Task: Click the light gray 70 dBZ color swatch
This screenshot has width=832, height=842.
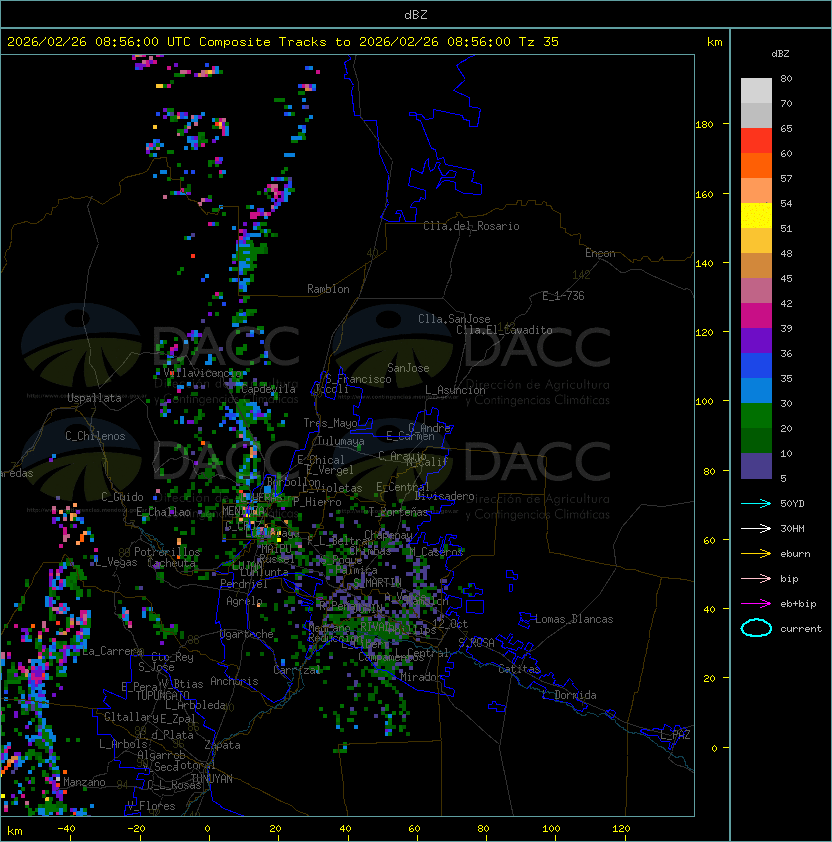Action: click(756, 91)
